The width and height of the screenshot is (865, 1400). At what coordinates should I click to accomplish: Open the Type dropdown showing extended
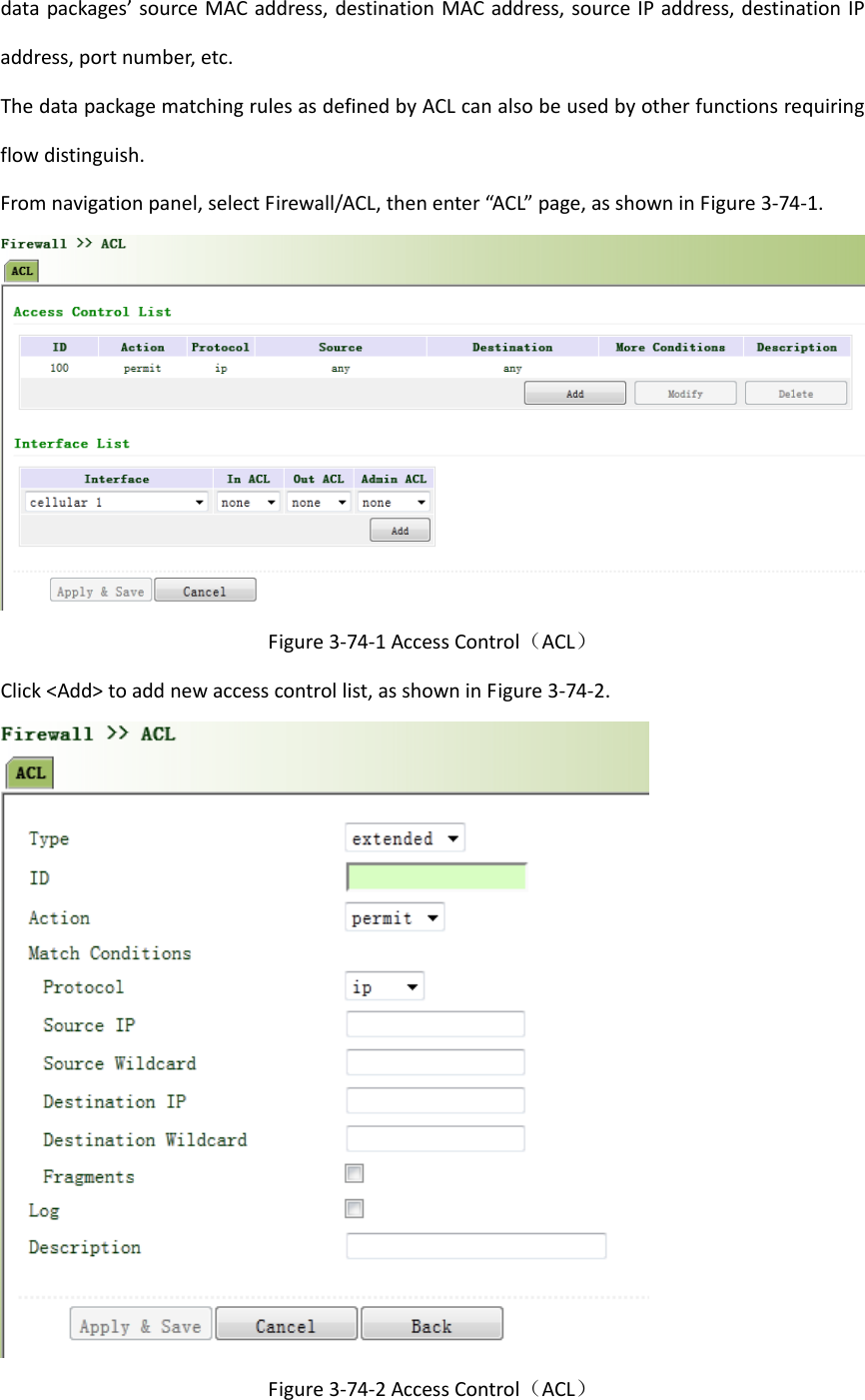pyautogui.click(x=405, y=837)
